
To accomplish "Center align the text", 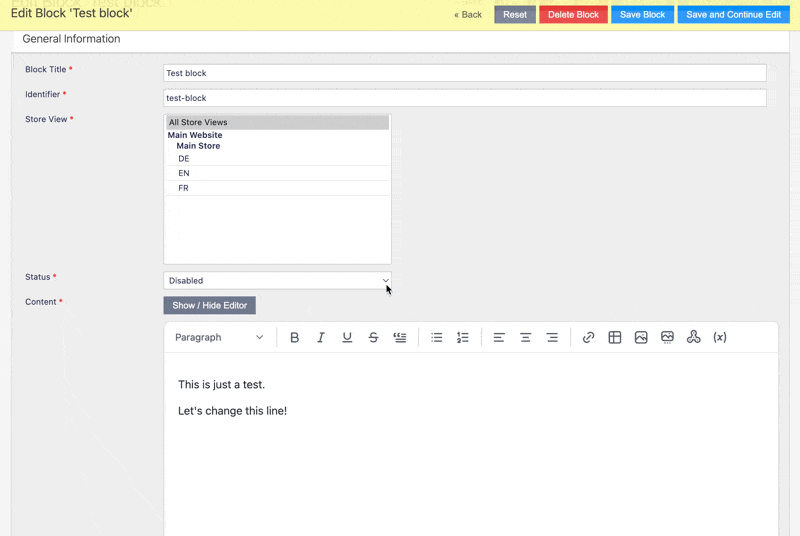I will [526, 338].
